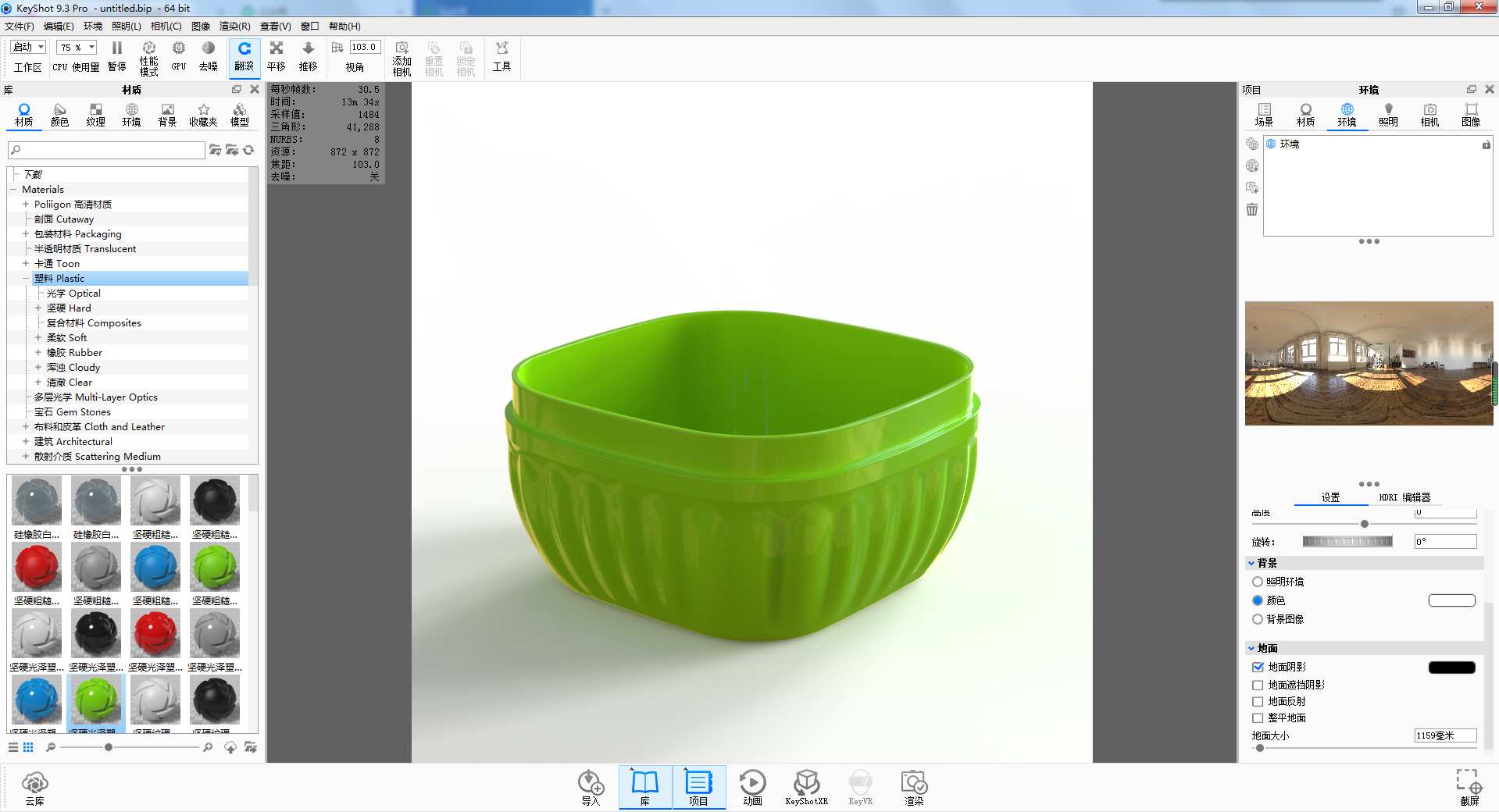This screenshot has width=1499, height=812.
Task: Open the CPU usage 75% dropdown
Action: (77, 47)
